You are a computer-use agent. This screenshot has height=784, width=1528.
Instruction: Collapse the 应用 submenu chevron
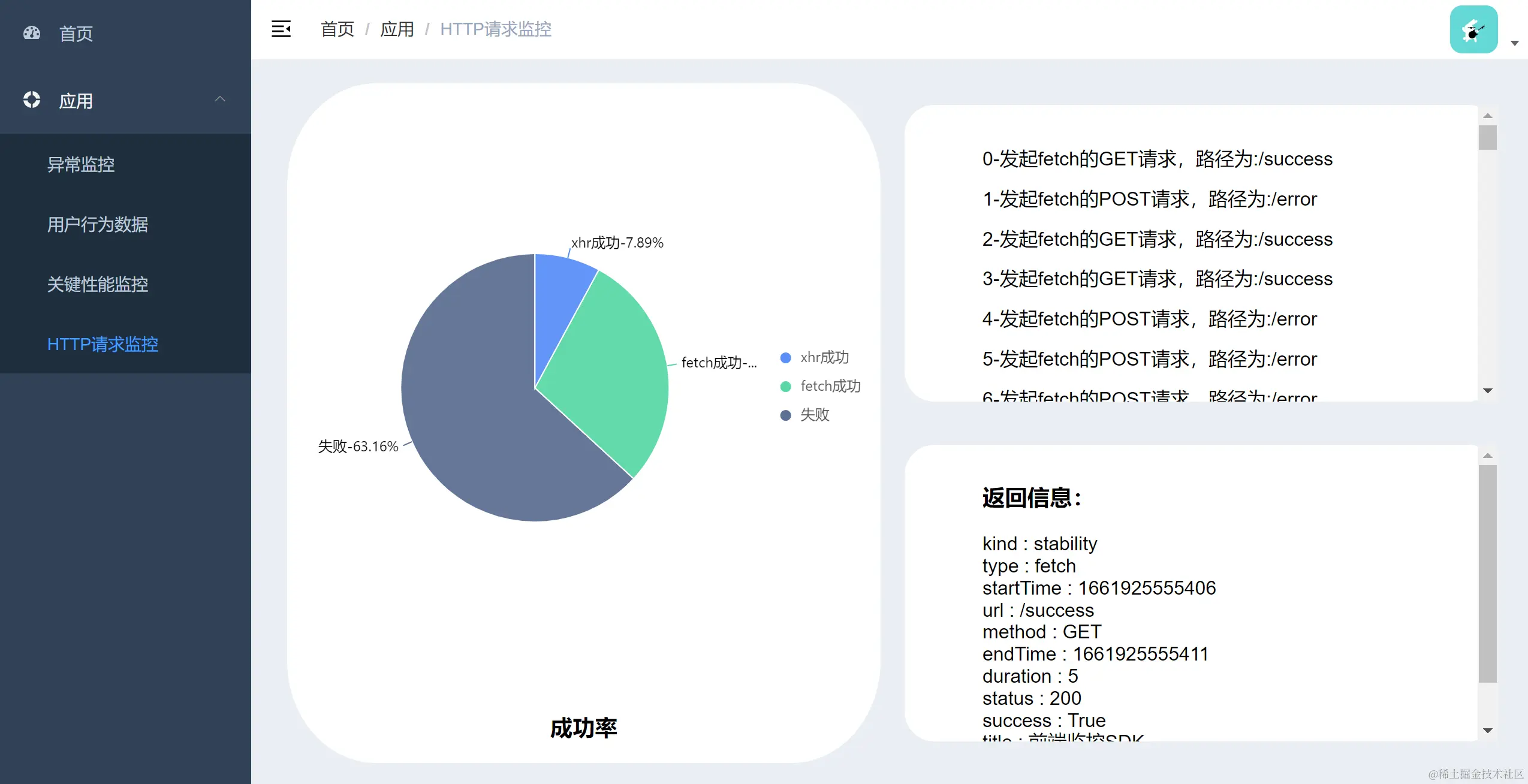(x=220, y=99)
